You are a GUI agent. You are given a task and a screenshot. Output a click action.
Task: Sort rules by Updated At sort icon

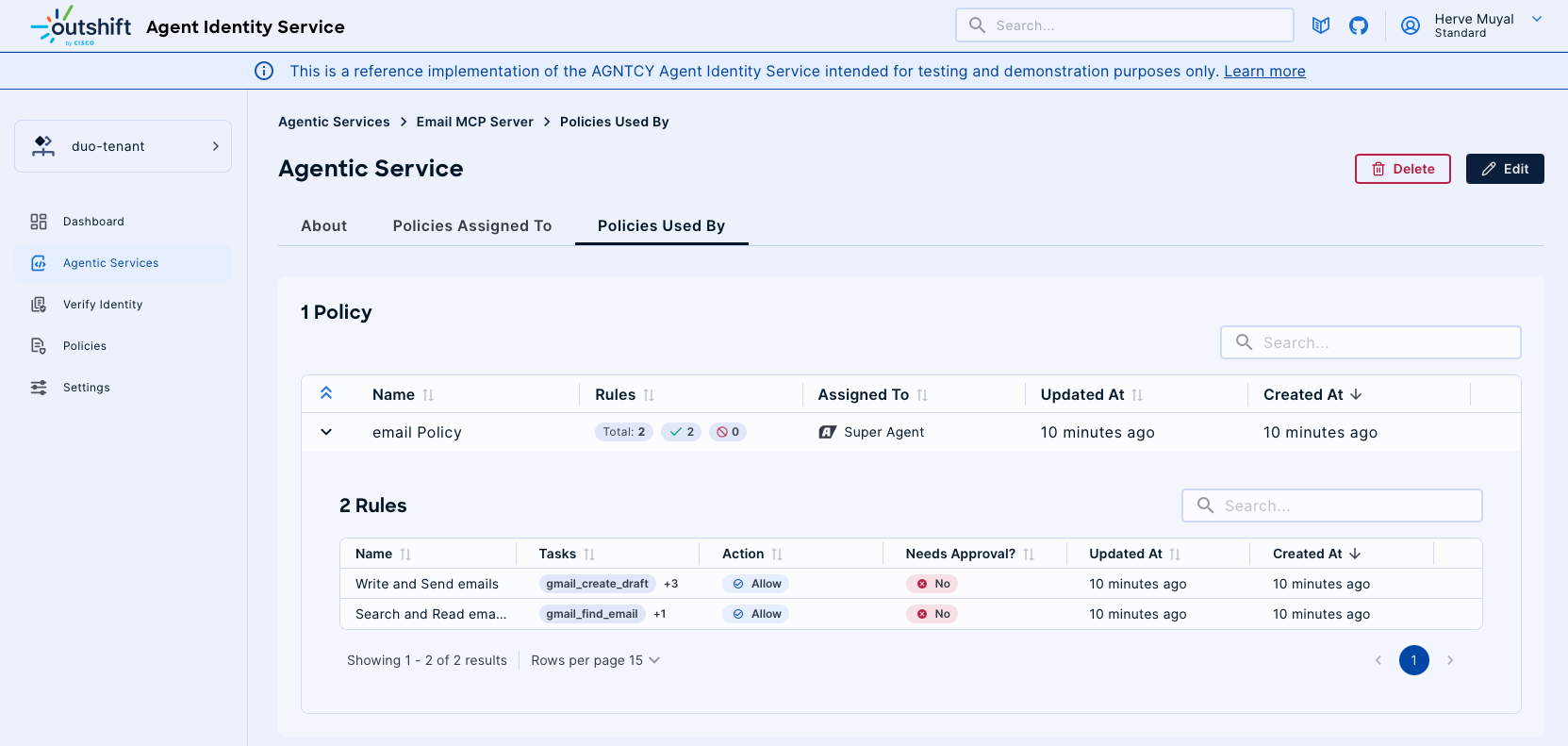pyautogui.click(x=1175, y=555)
